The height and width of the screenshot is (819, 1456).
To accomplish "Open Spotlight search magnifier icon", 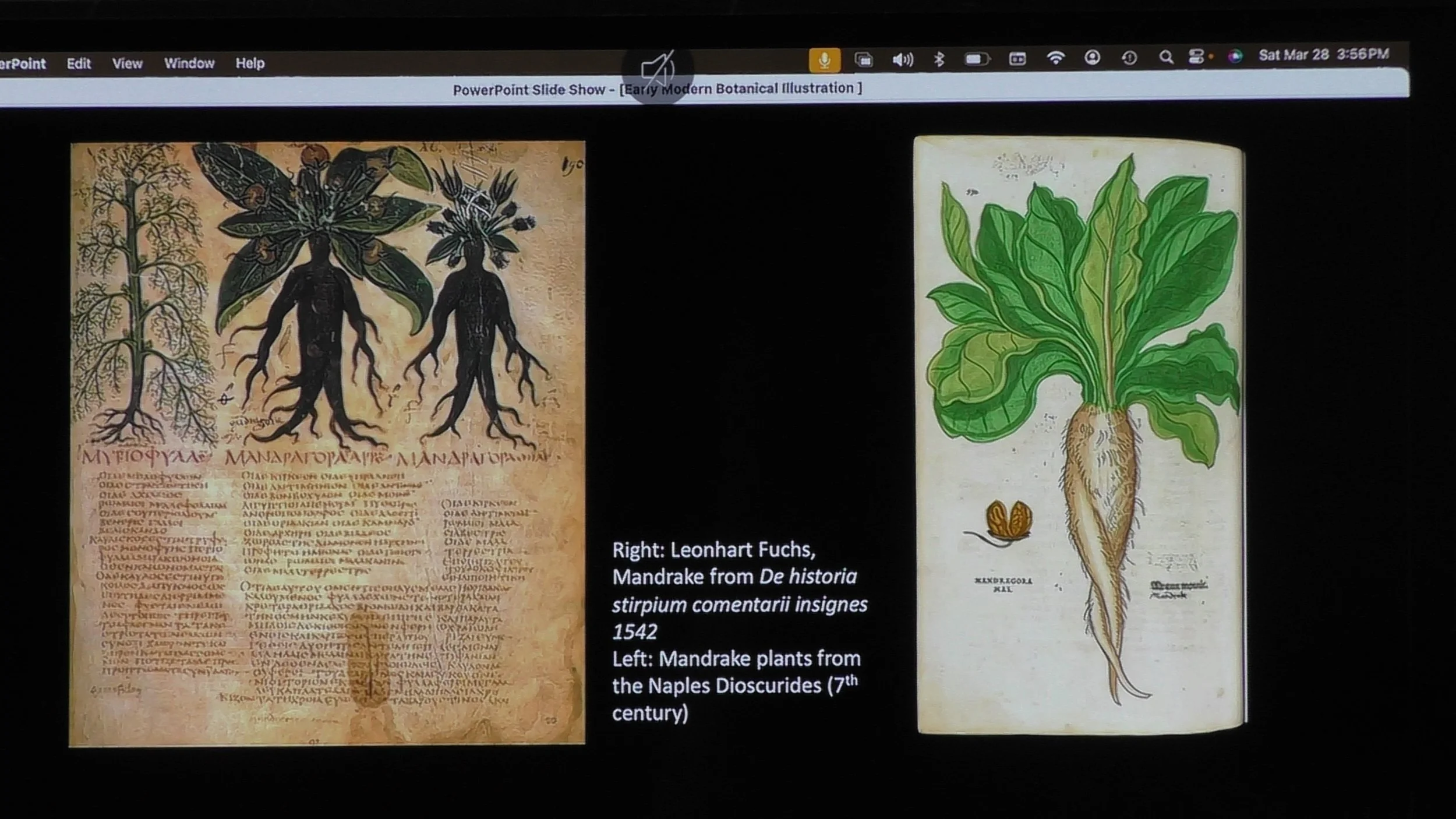I will [x=1165, y=57].
